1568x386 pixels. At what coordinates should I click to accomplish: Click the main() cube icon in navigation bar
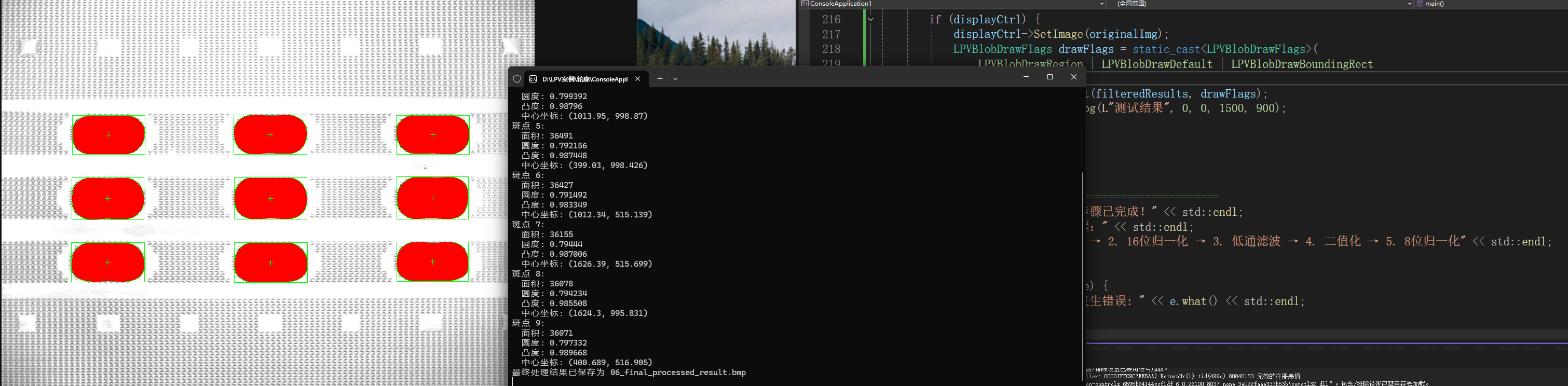pyautogui.click(x=1420, y=4)
